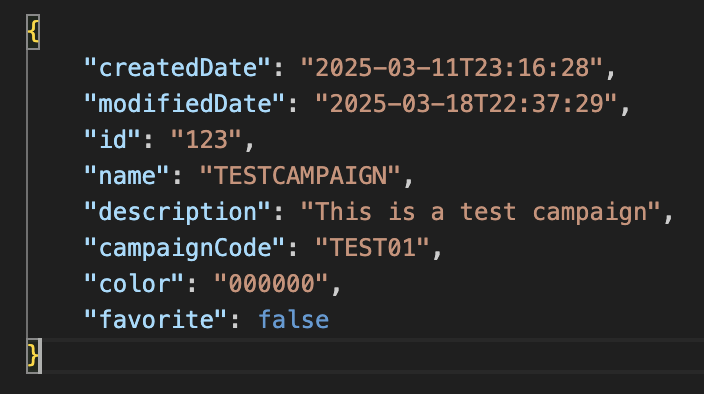Click the TEST01 value
704x394 pixels.
[x=373, y=247]
